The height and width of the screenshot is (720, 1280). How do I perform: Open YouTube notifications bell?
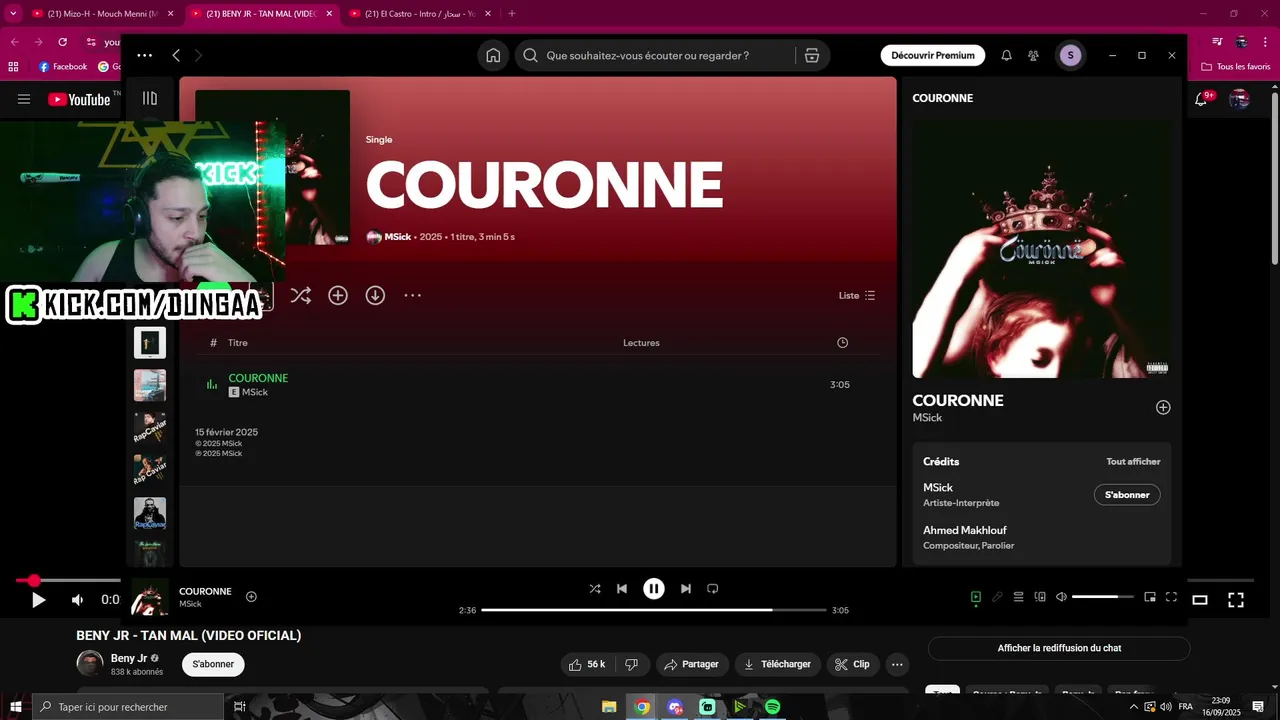pos(1201,99)
